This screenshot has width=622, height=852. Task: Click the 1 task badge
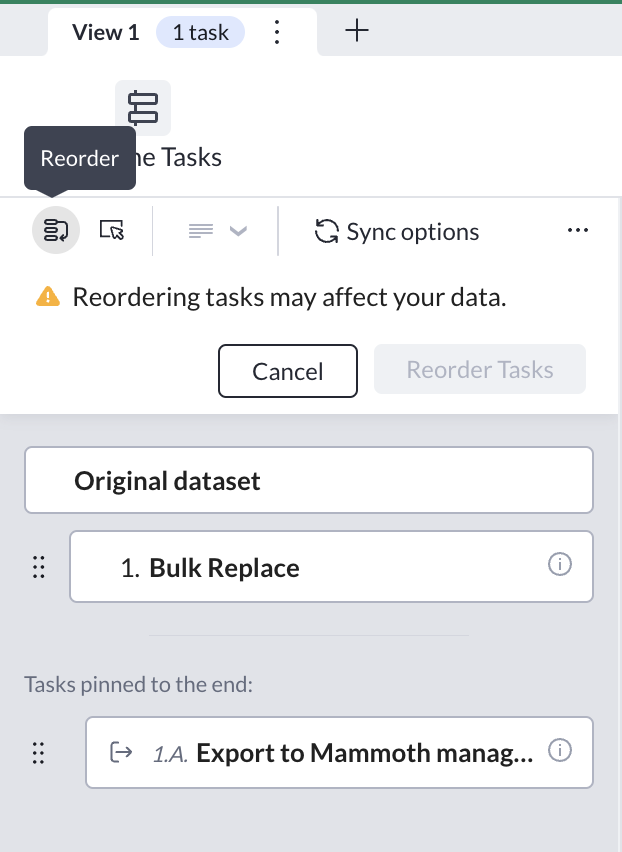pyautogui.click(x=201, y=33)
